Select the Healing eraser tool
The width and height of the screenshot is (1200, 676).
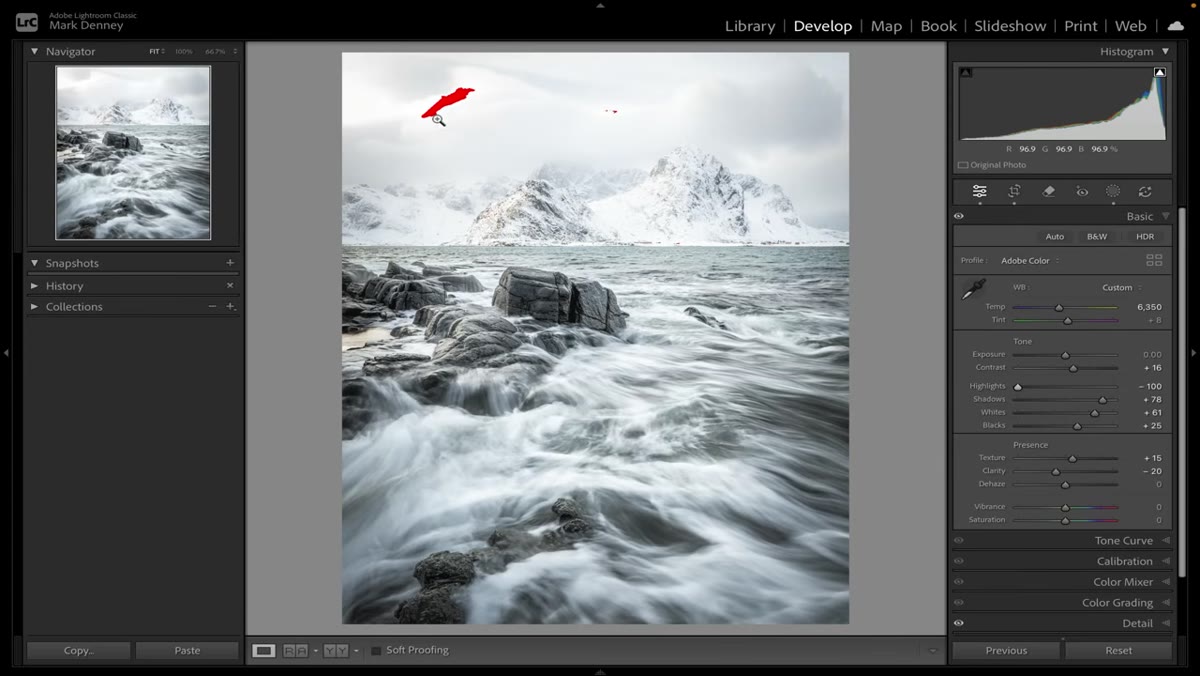coord(1048,191)
